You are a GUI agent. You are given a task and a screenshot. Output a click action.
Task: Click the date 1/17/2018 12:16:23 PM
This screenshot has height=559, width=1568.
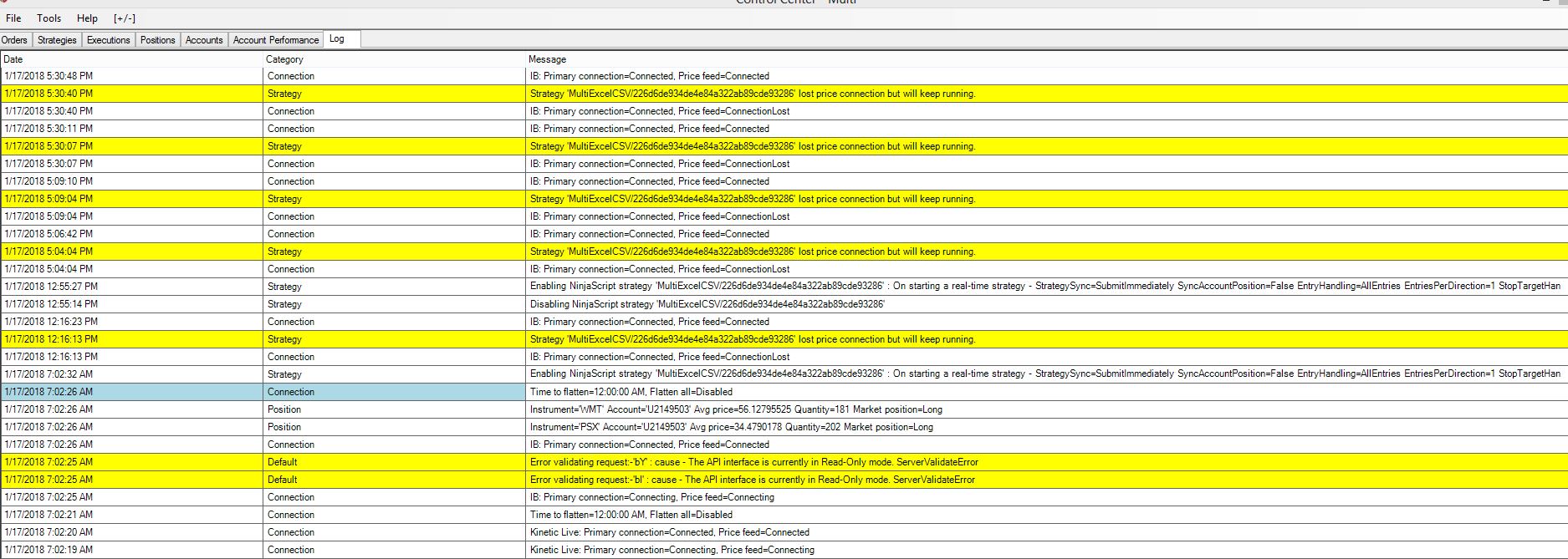point(51,322)
